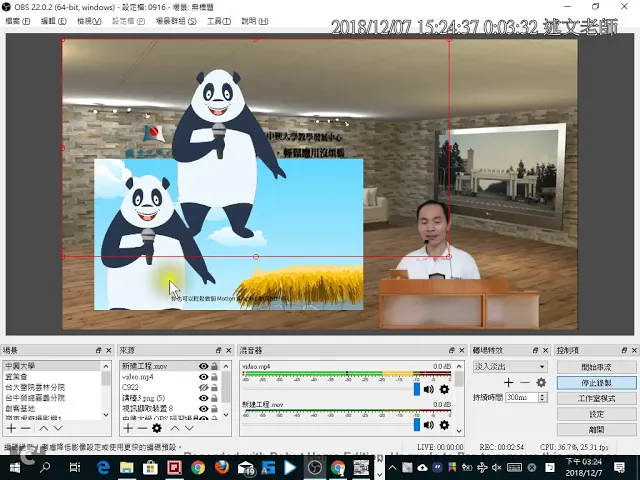Add a transition with the plus icon
This screenshot has width=640, height=480.
pos(509,382)
